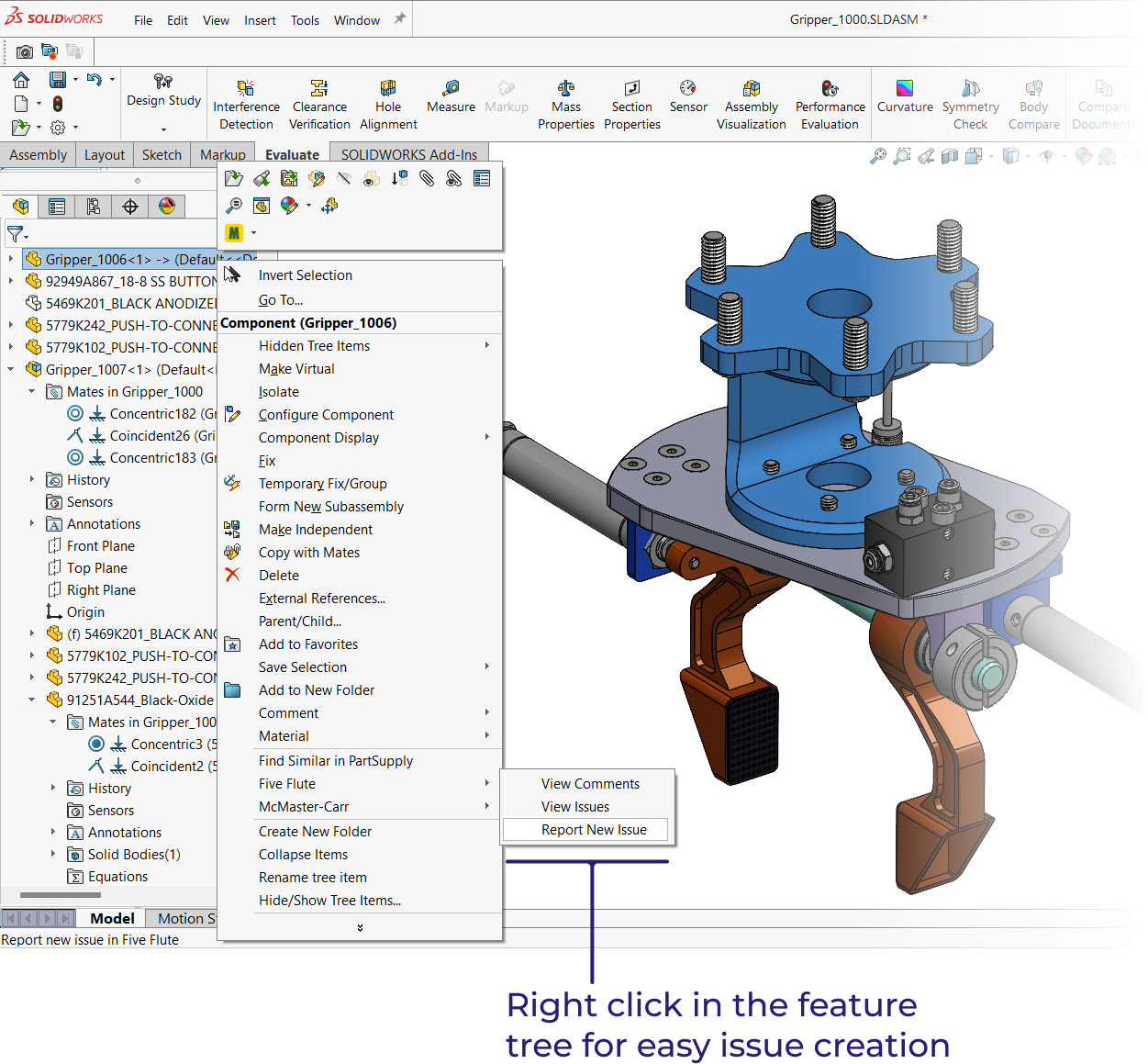The width and height of the screenshot is (1148, 1064).
Task: Pin the menu bar with pushpin icon
Action: pyautogui.click(x=400, y=18)
